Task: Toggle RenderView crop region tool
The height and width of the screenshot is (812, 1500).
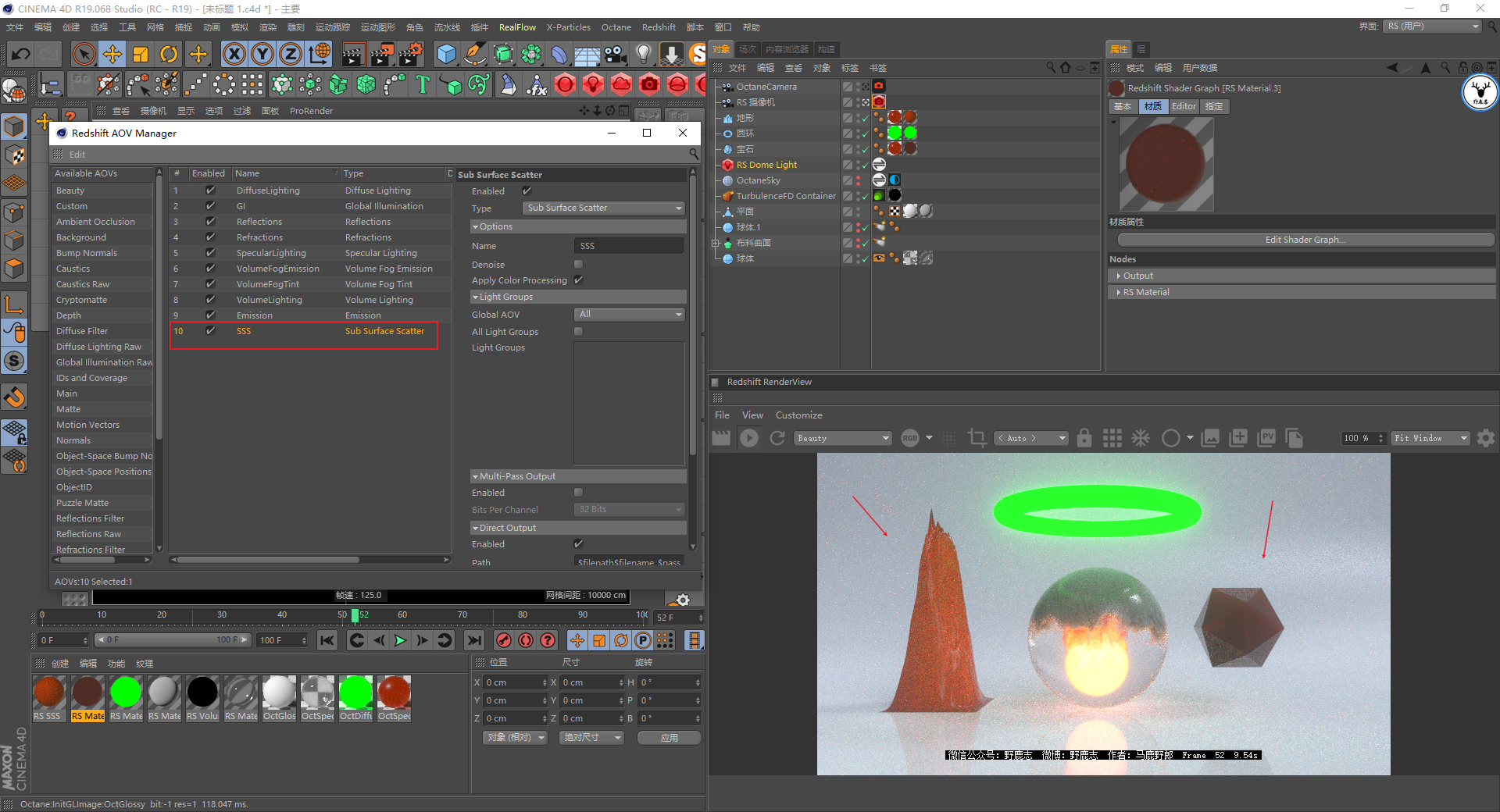Action: tap(977, 438)
